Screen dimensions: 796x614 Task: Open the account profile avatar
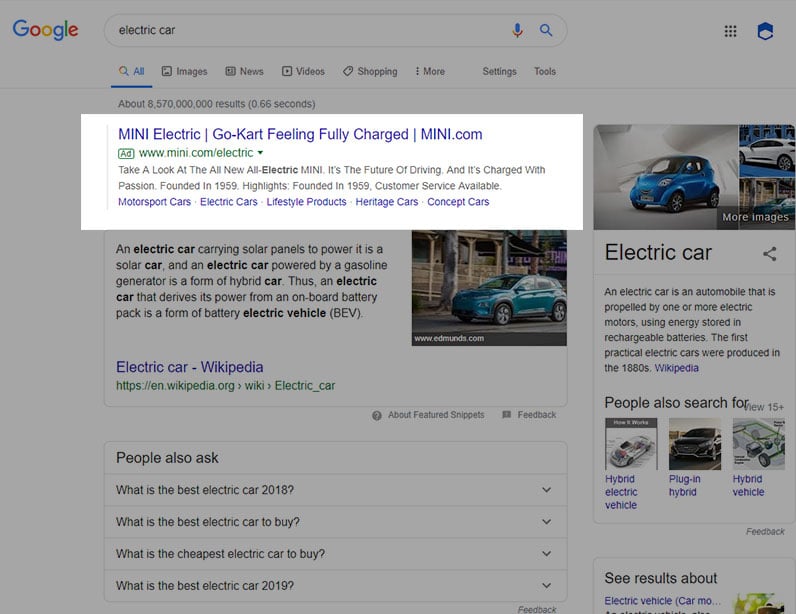(x=765, y=31)
